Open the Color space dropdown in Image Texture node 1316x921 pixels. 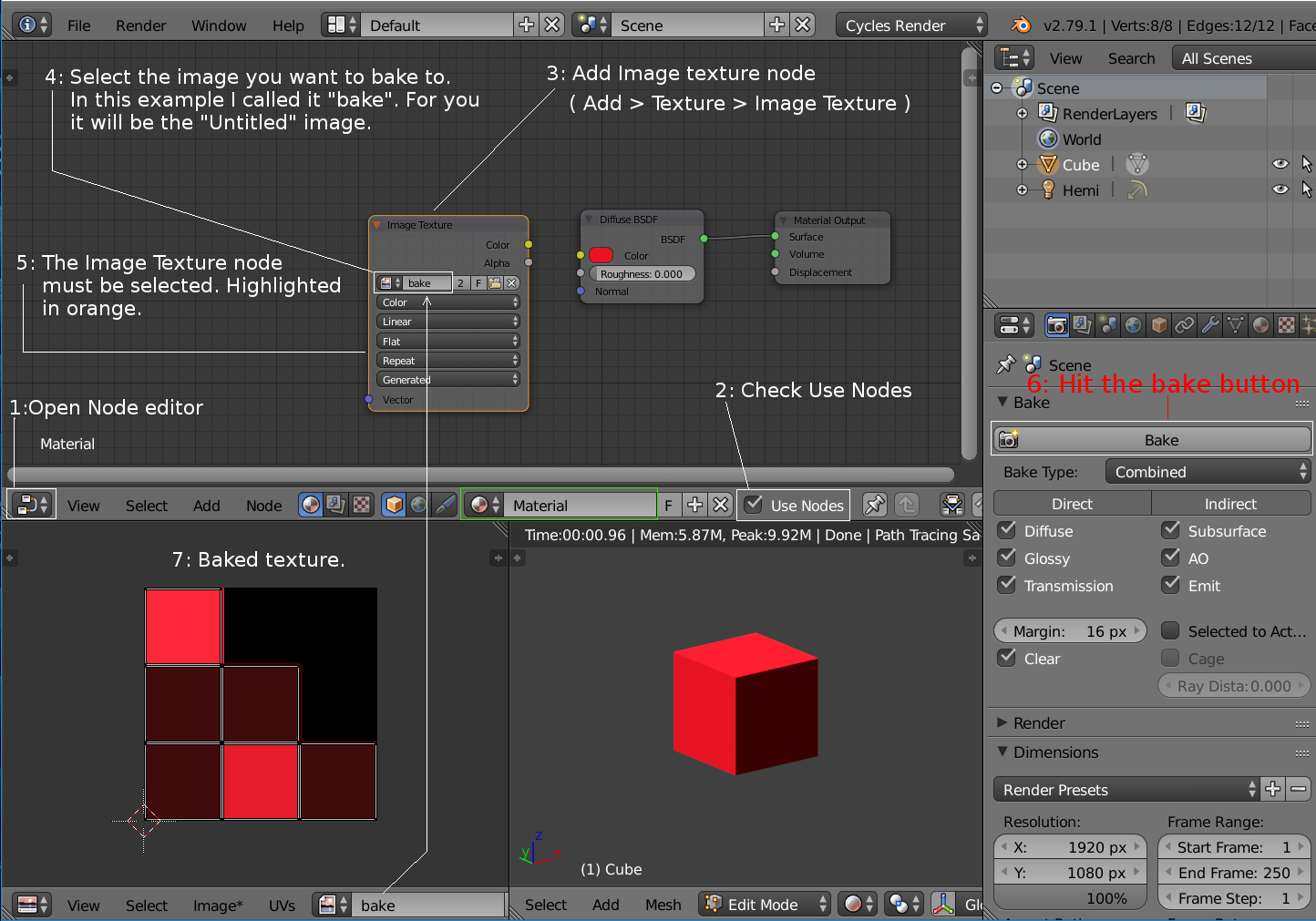pos(447,302)
